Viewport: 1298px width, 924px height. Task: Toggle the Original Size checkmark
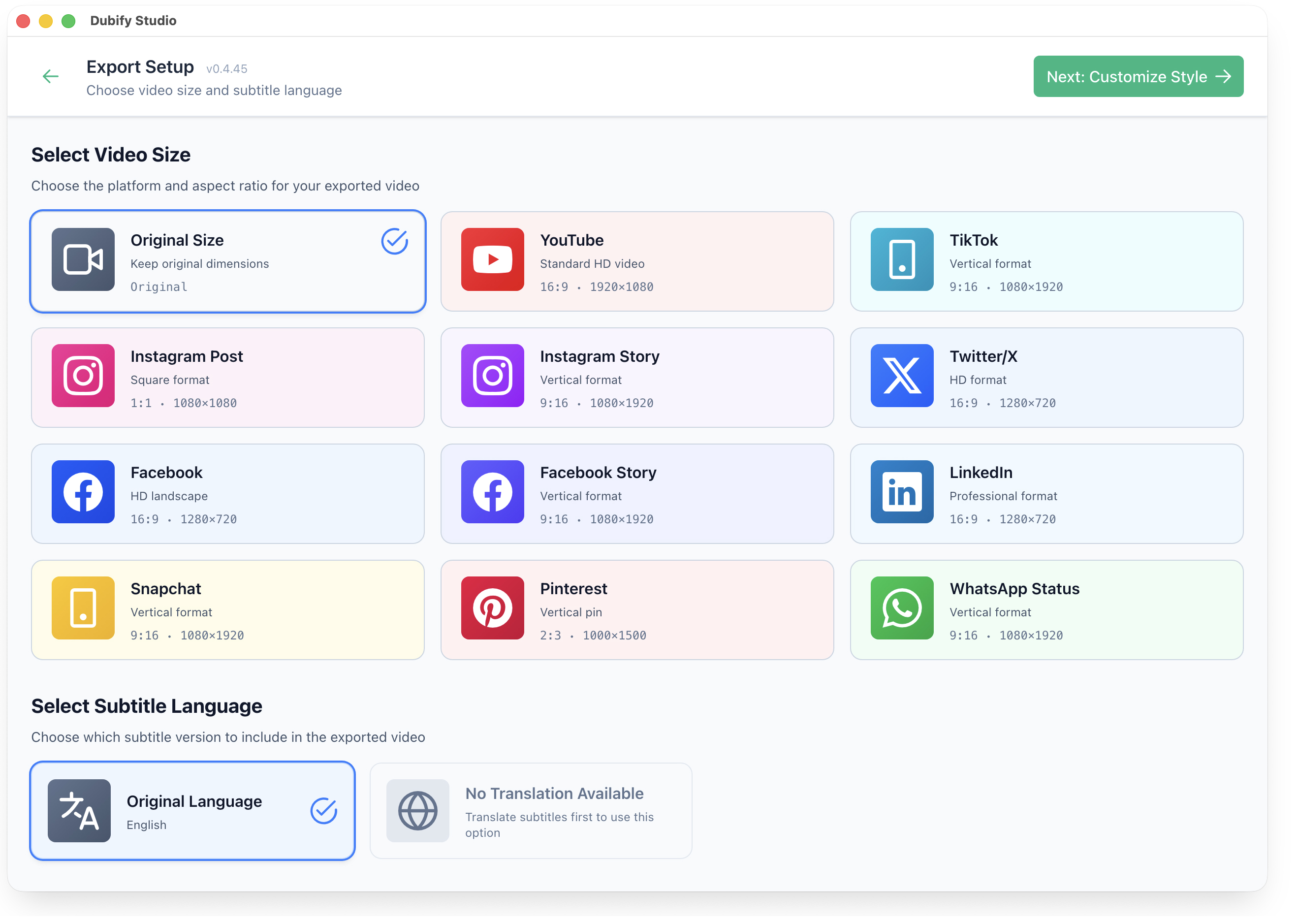click(394, 241)
